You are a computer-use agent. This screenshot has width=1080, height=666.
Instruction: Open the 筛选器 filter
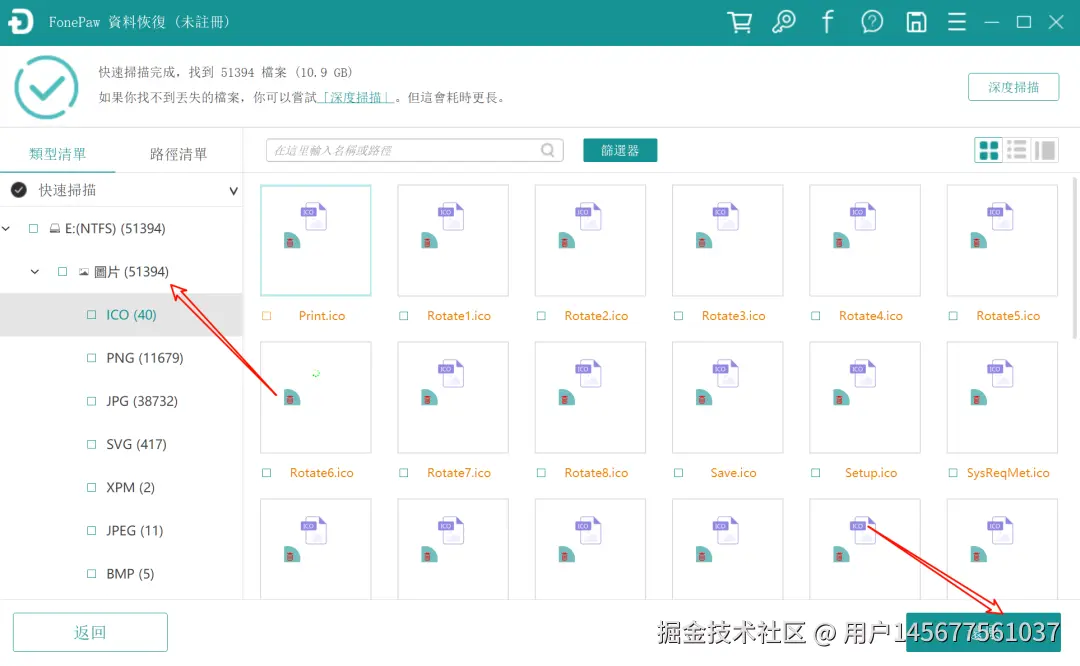point(618,149)
